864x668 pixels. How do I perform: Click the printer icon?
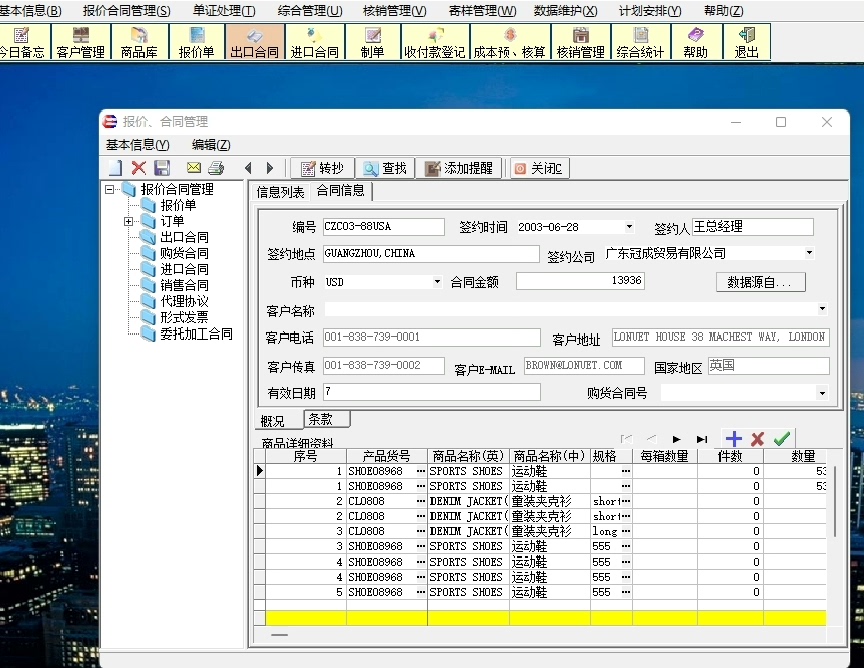tap(216, 168)
